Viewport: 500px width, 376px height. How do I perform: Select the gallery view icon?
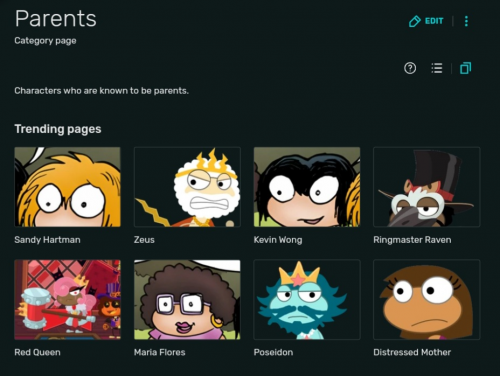point(465,68)
